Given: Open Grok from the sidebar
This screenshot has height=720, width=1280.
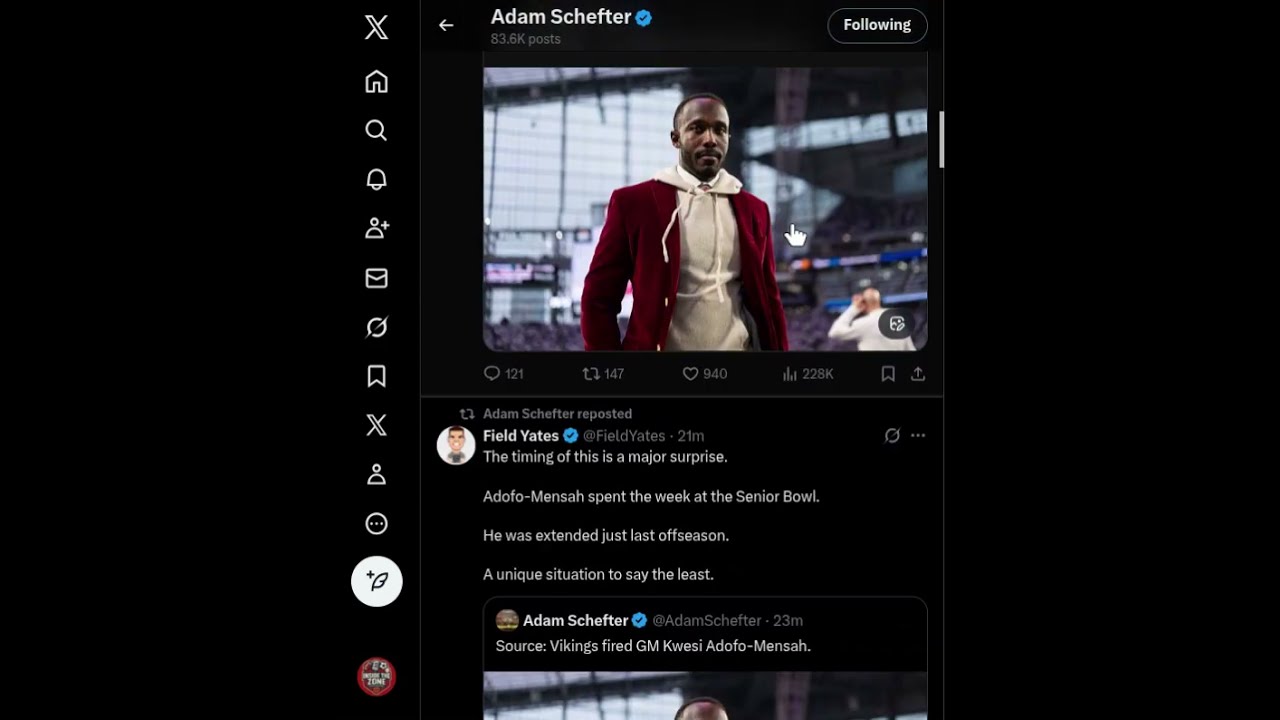Looking at the screenshot, I should click(x=376, y=327).
